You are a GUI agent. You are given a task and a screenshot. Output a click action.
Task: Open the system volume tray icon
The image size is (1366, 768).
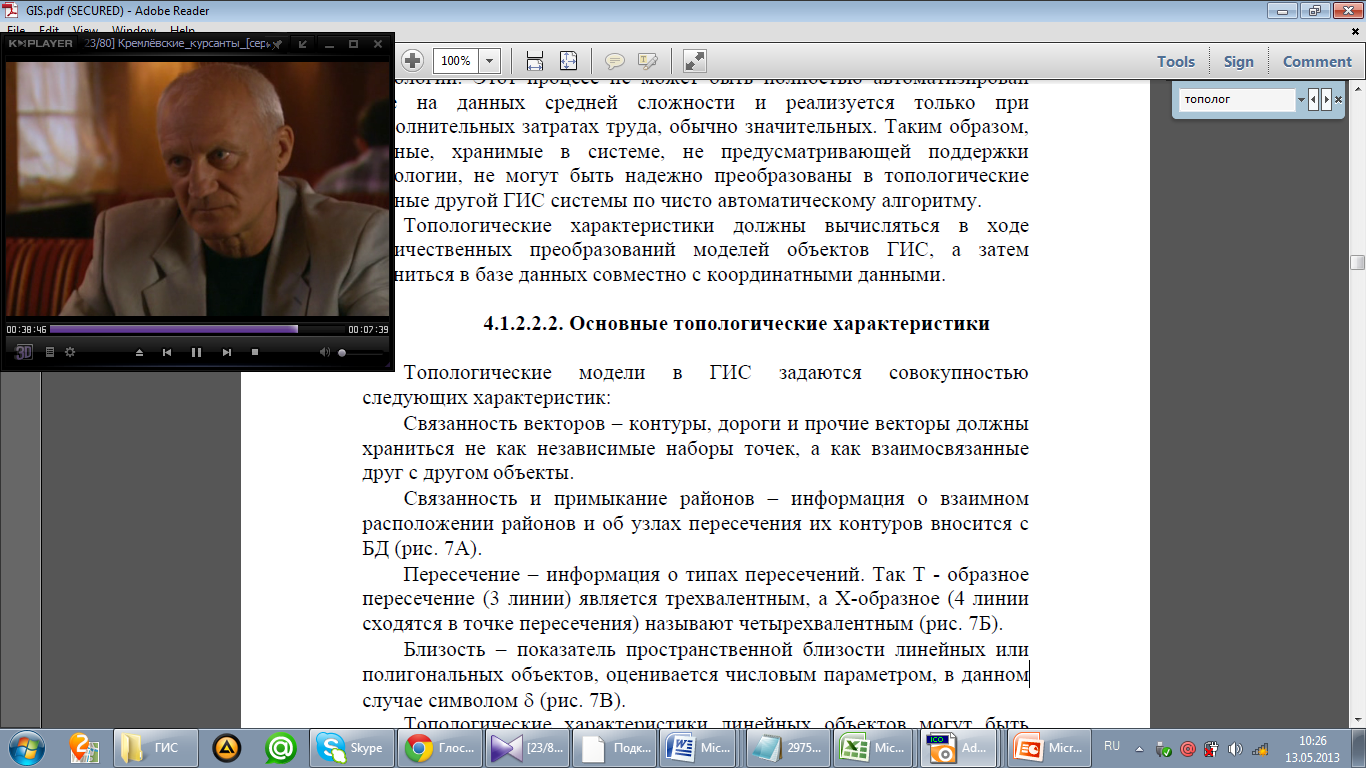pyautogui.click(x=1235, y=748)
